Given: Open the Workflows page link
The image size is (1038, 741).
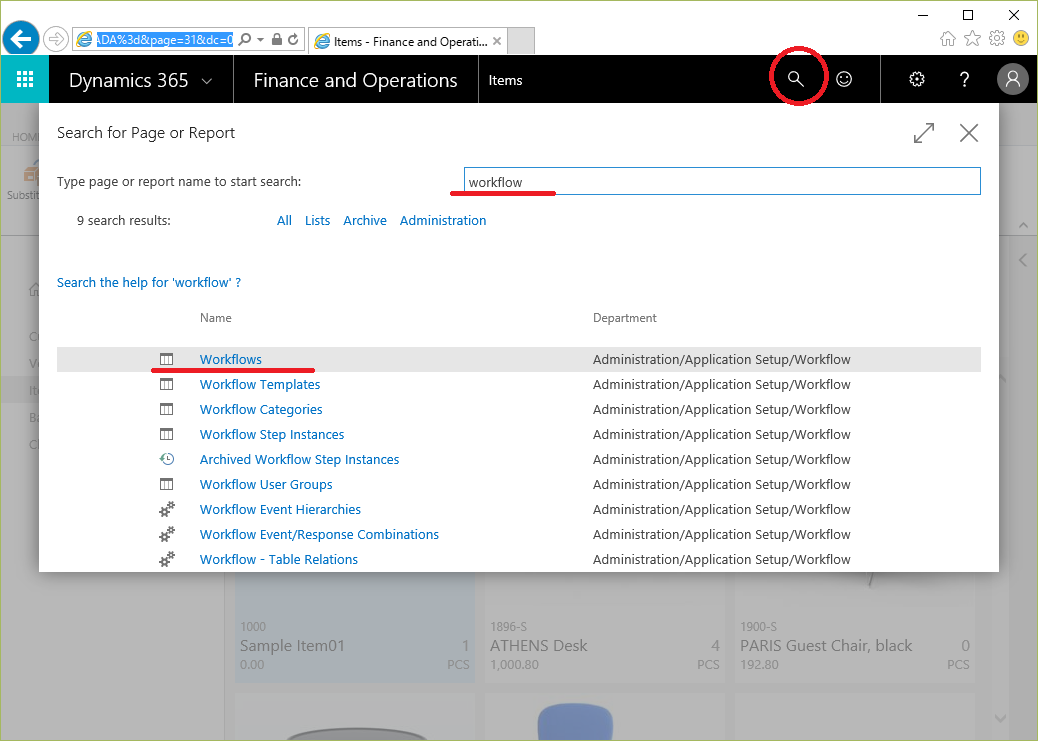Looking at the screenshot, I should pyautogui.click(x=230, y=359).
